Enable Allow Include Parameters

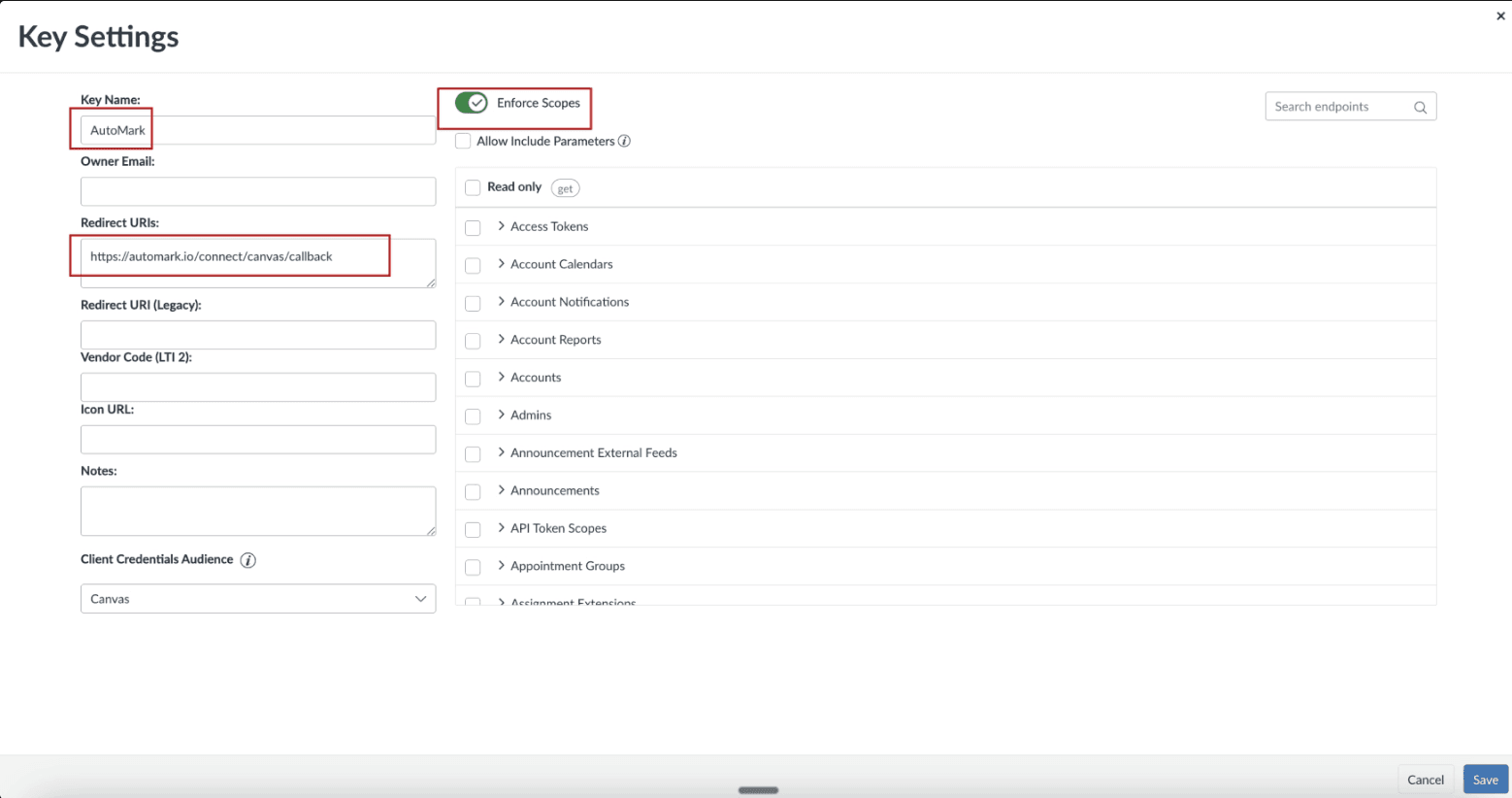tap(463, 141)
